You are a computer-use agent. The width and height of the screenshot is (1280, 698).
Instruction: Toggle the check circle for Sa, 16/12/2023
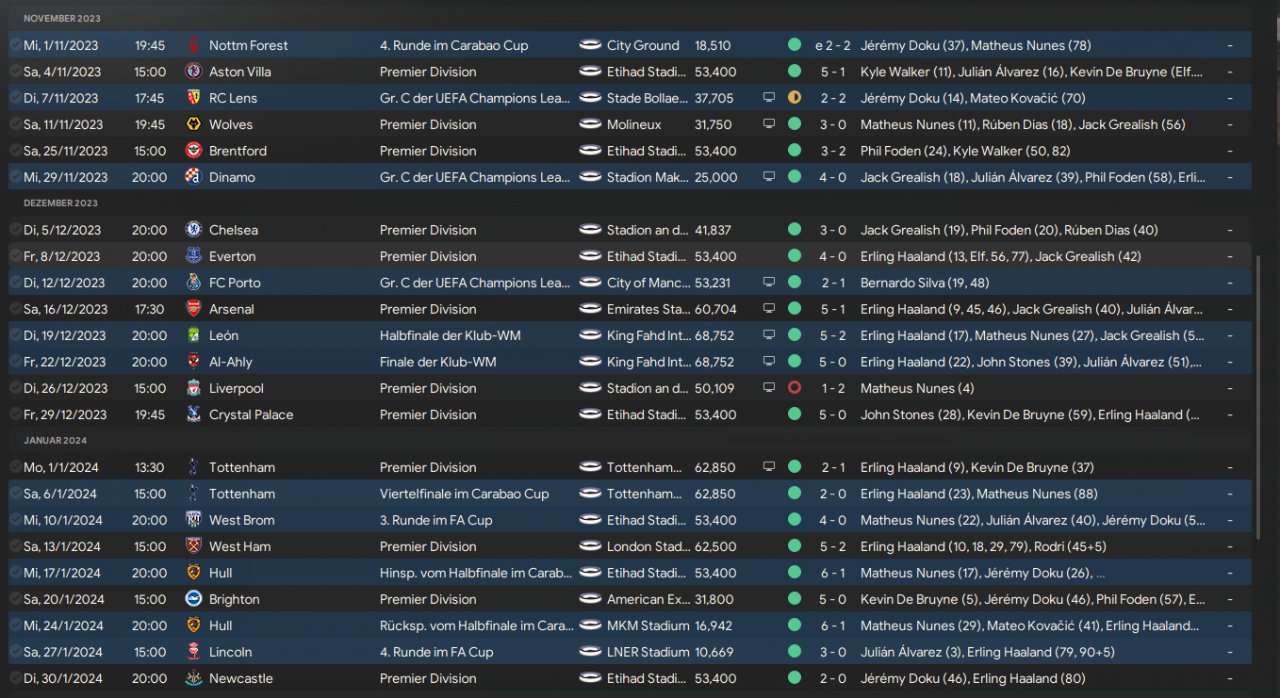coord(15,309)
